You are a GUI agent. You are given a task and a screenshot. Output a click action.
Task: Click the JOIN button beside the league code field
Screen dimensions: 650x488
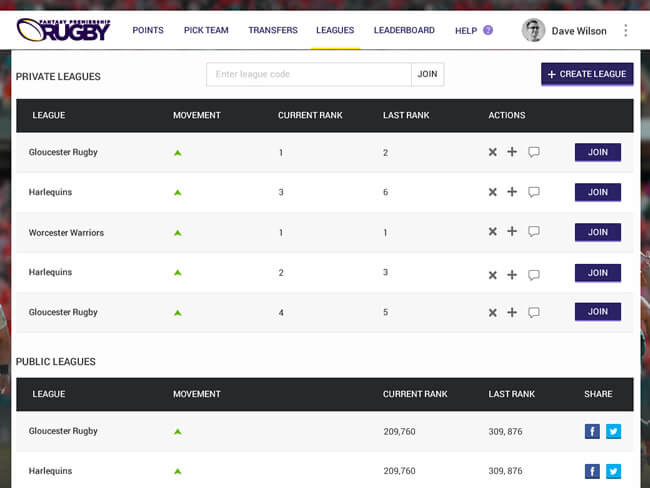(427, 75)
